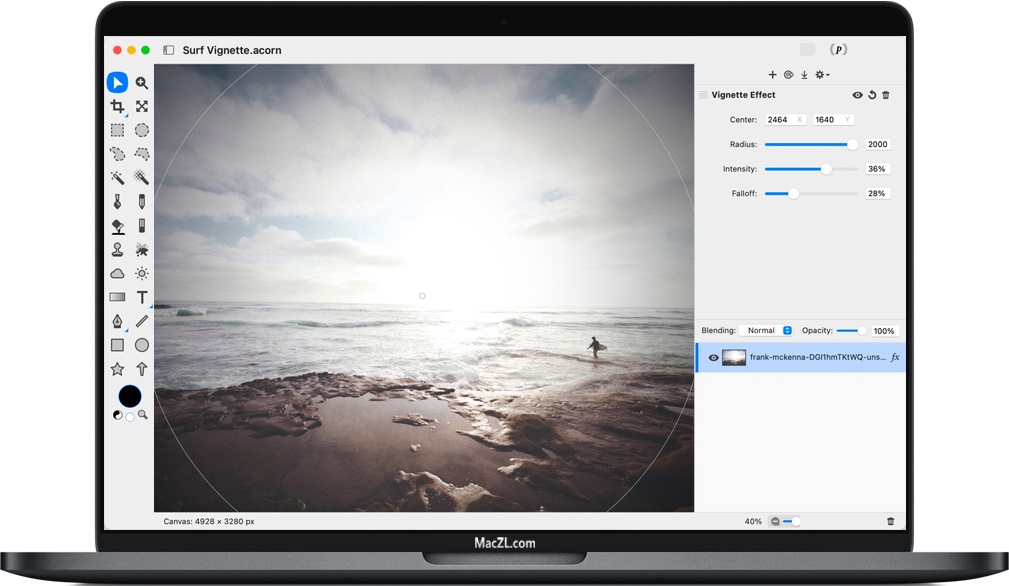The width and height of the screenshot is (1009, 586).
Task: Select the Move tool
Action: click(117, 82)
